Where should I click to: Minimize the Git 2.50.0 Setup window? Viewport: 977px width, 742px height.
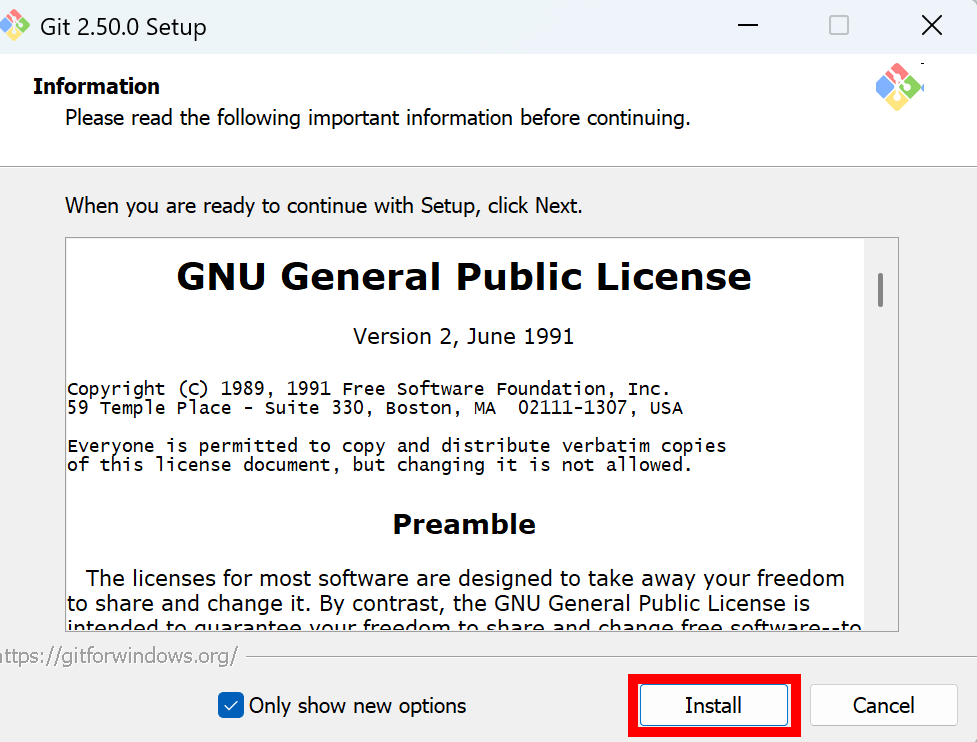coord(748,26)
